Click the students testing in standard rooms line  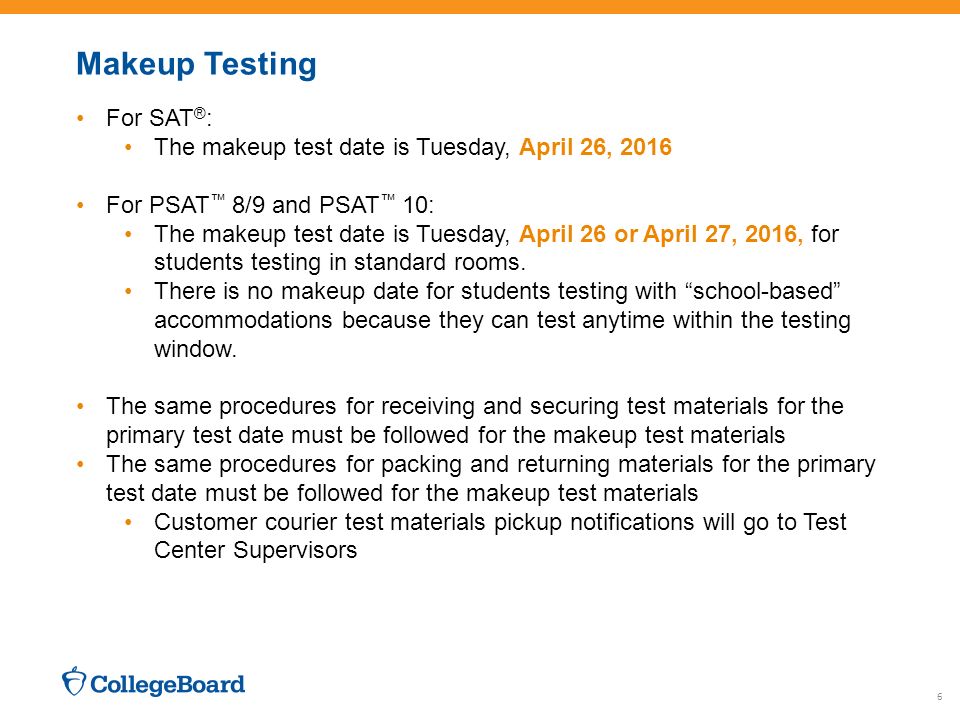tap(340, 262)
